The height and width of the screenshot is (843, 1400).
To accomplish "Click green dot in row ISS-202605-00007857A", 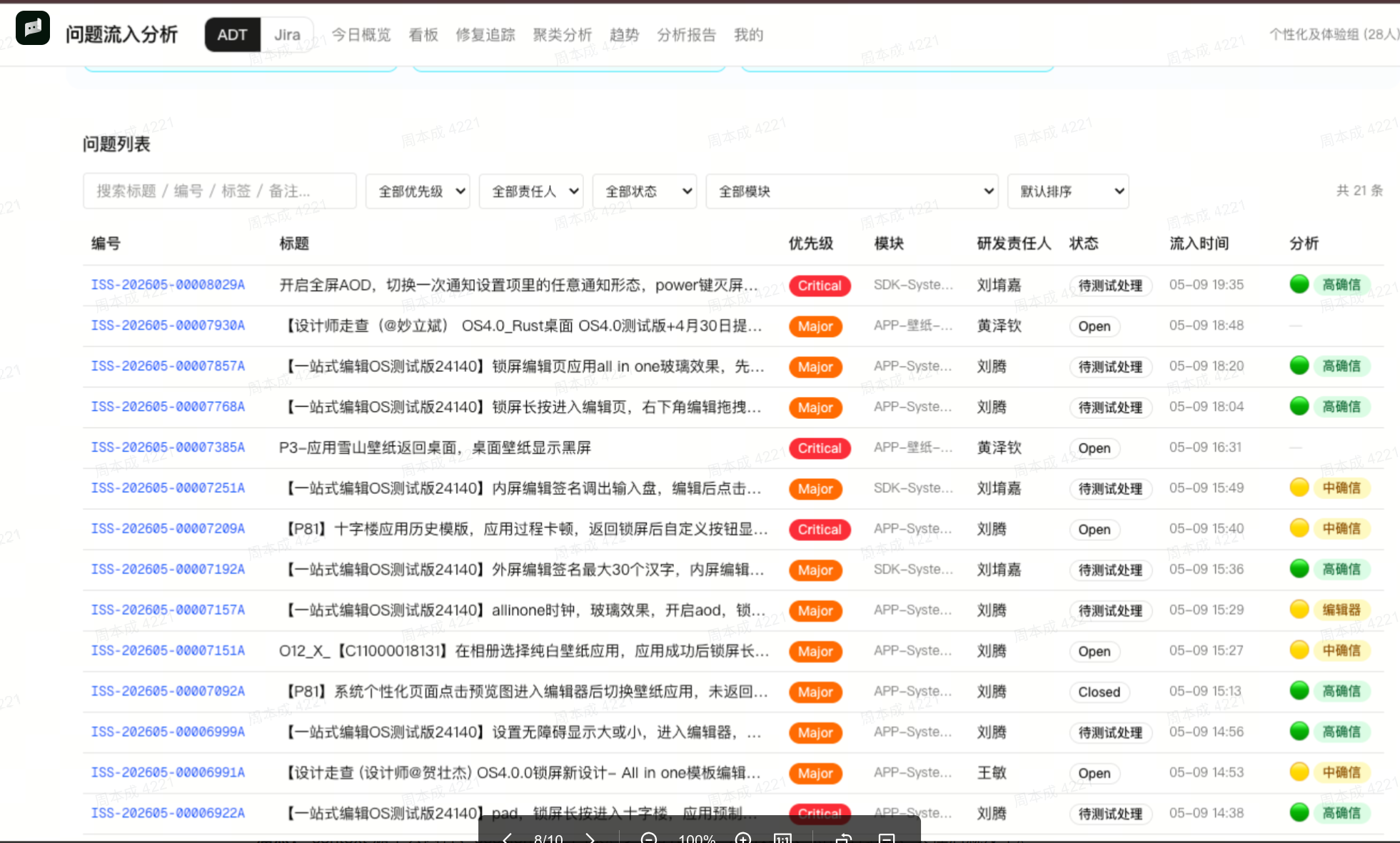I will (1299, 365).
